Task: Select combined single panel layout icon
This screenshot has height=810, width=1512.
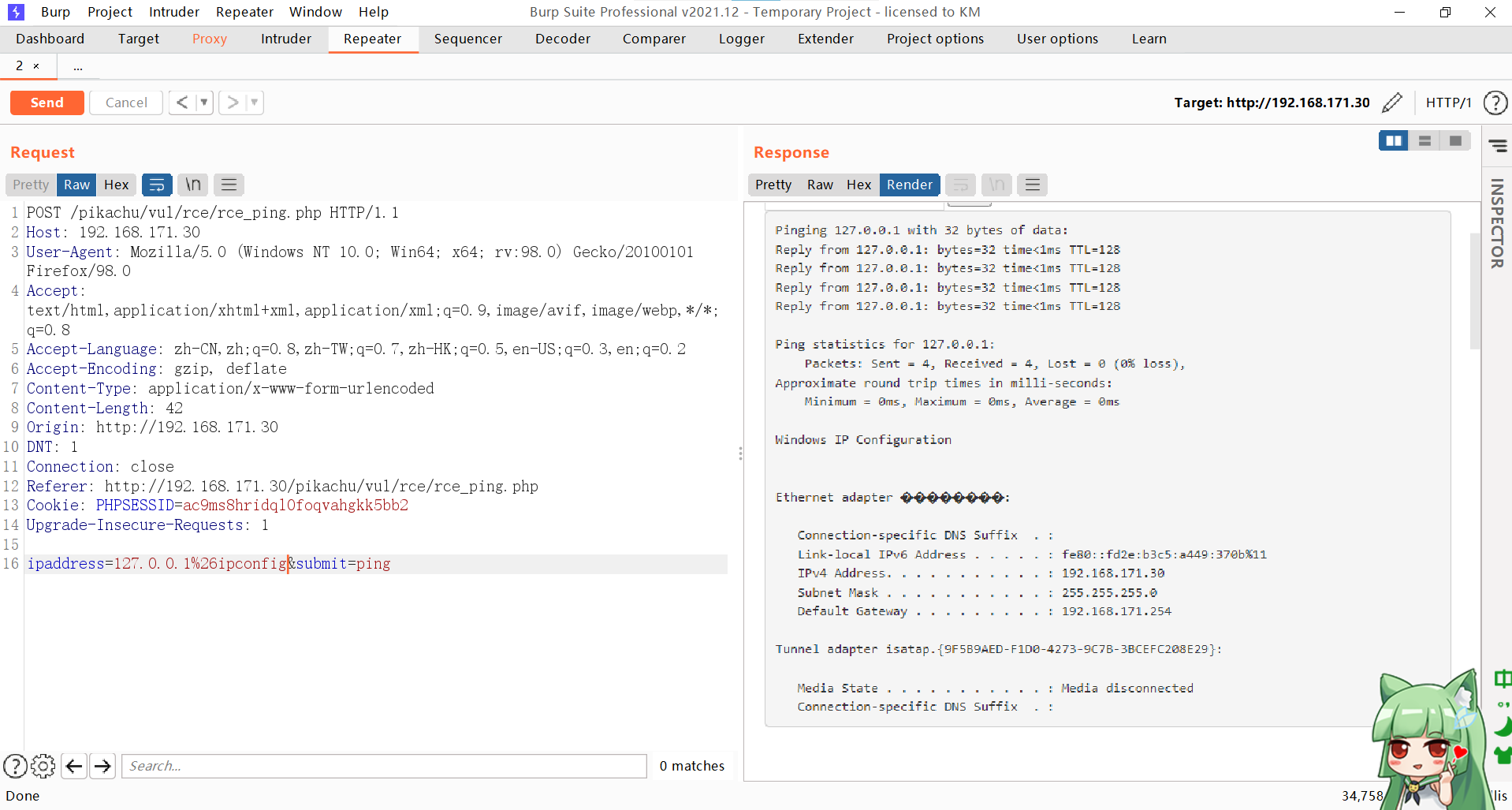Action: pos(1455,140)
